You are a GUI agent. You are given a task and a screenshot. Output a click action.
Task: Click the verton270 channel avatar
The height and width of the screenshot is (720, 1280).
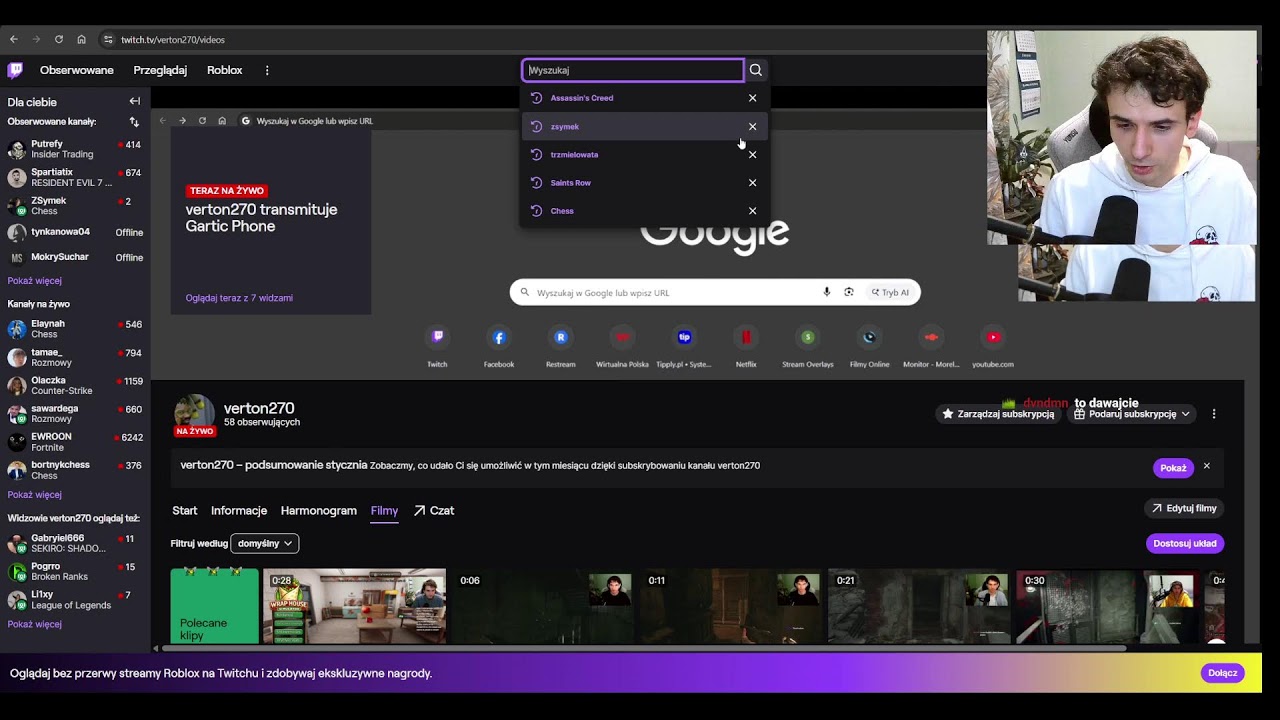[x=194, y=415]
